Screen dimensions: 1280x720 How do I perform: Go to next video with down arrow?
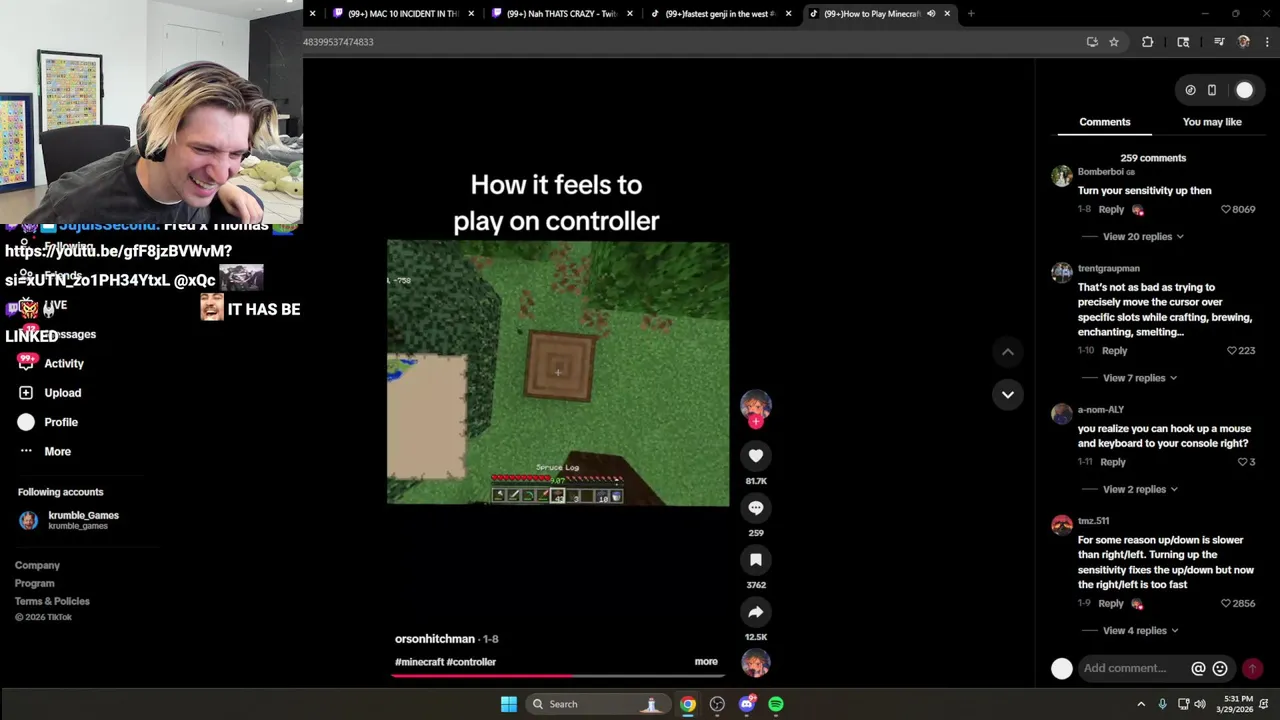click(x=1008, y=394)
